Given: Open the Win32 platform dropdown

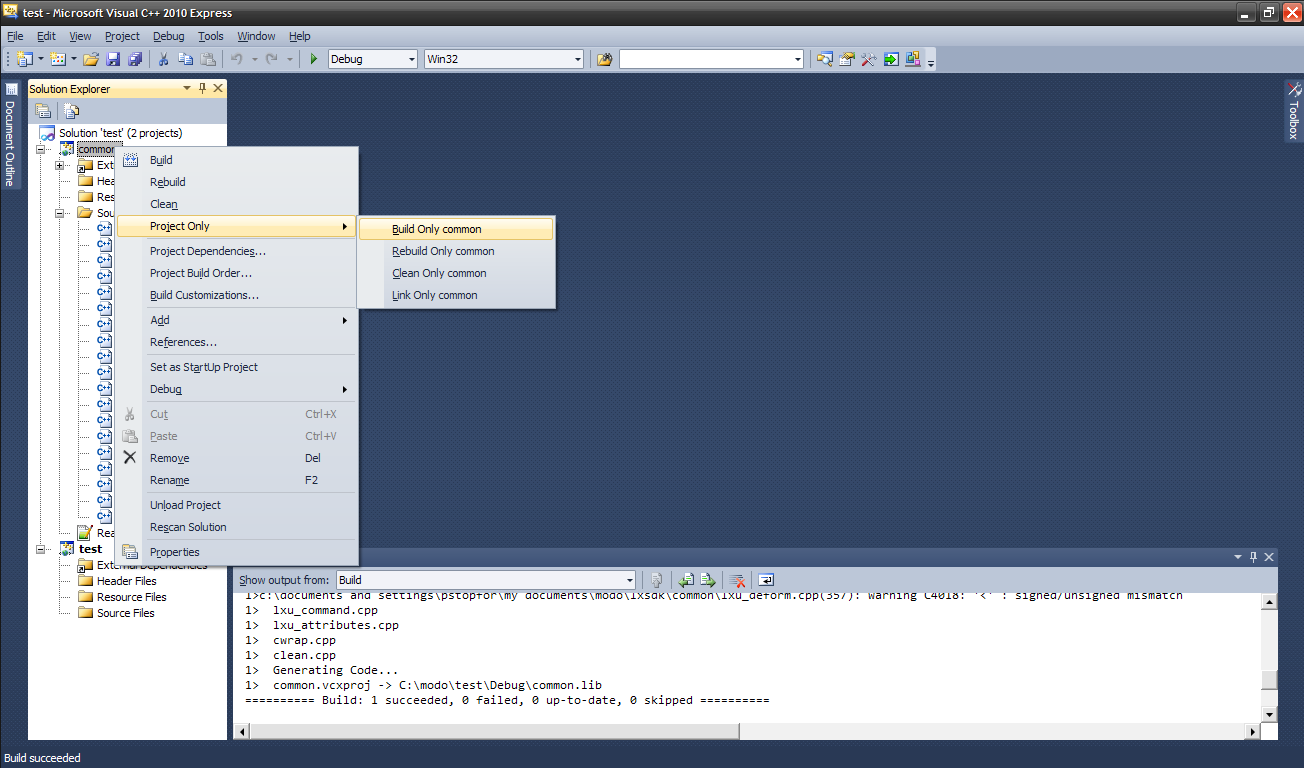Looking at the screenshot, I should [577, 59].
